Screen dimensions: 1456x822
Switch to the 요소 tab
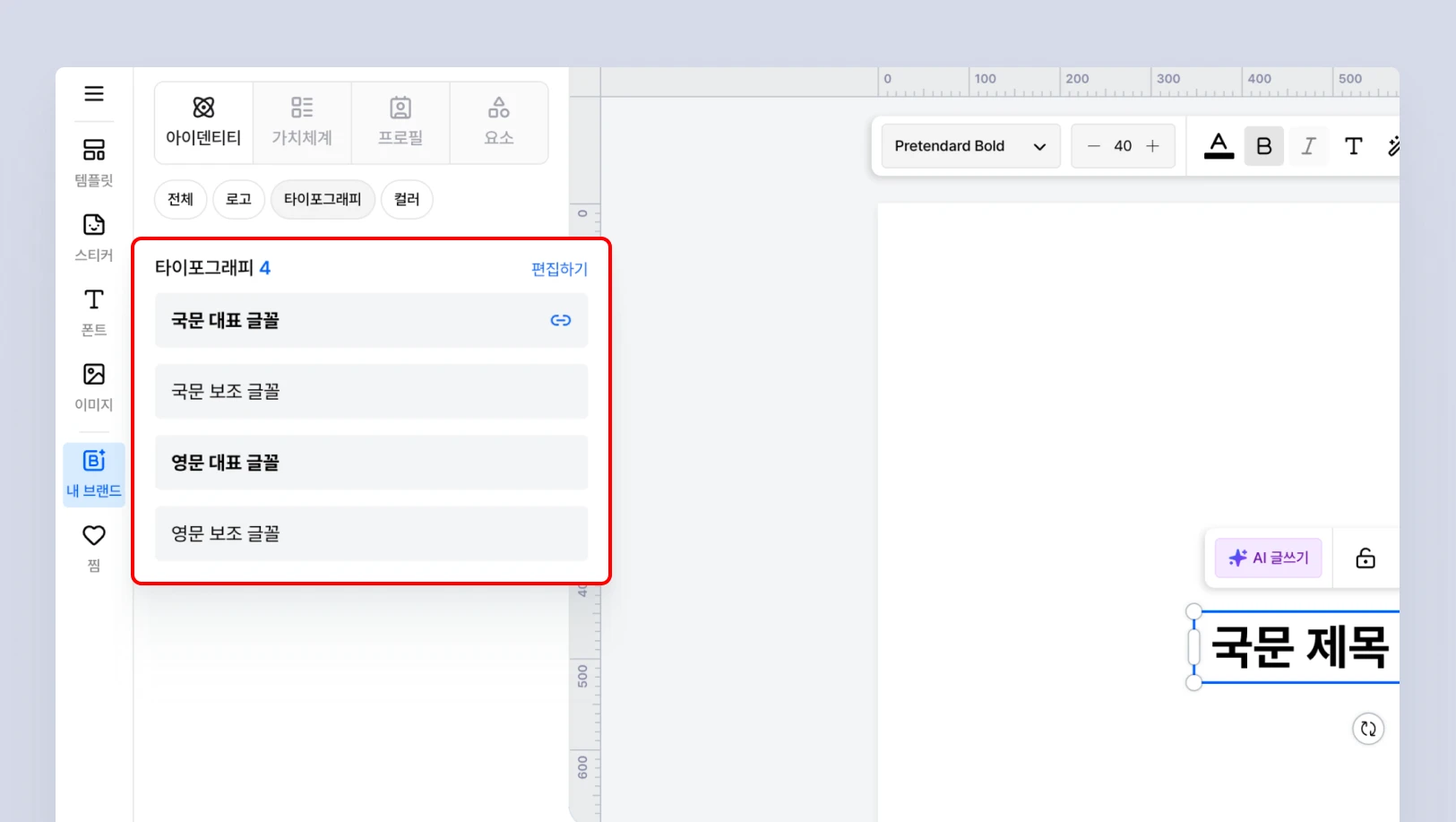point(499,123)
